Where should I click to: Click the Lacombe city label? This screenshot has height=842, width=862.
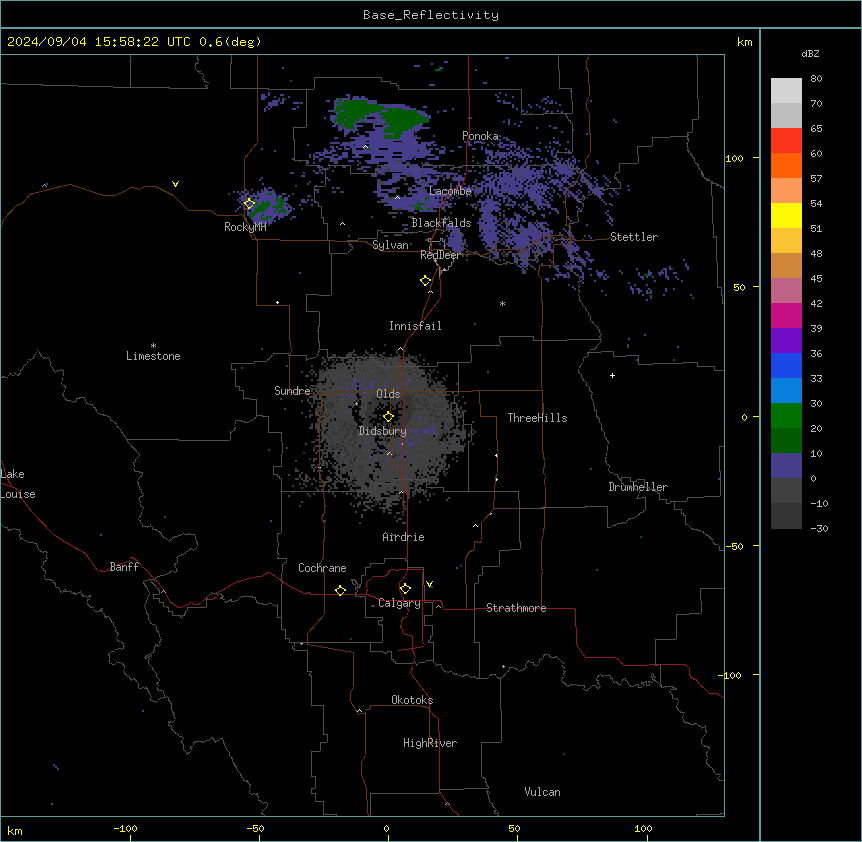(x=450, y=191)
